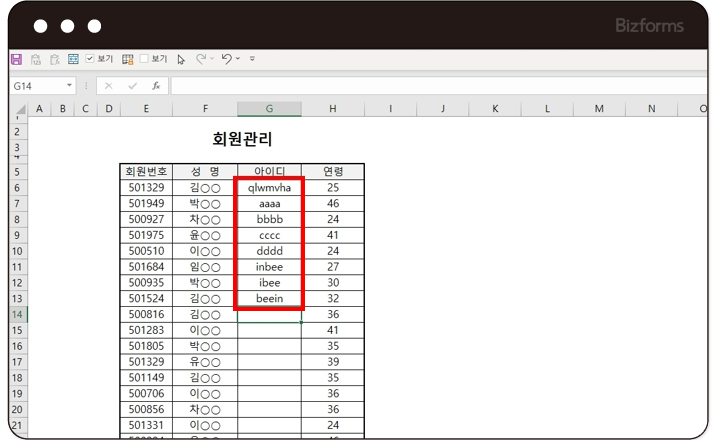The image size is (715, 440).
Task: Click the 아이디 header cell
Action: [x=269, y=171]
